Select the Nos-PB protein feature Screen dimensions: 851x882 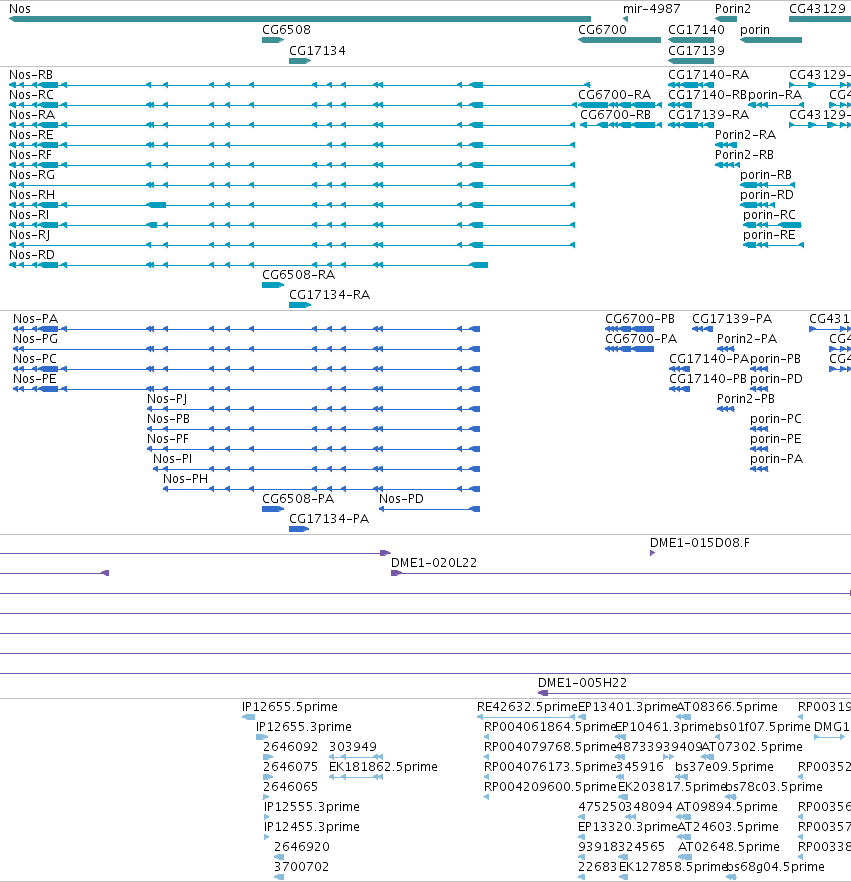[x=314, y=429]
